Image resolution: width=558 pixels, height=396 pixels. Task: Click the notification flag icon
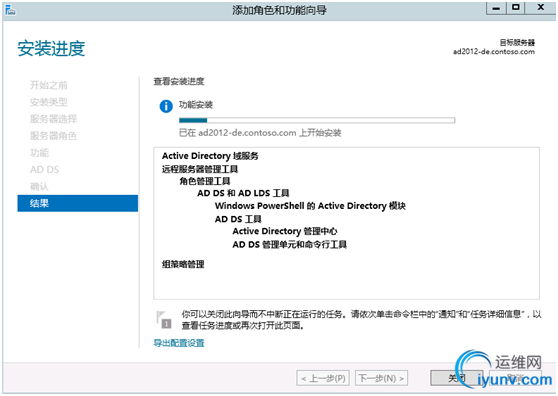click(x=164, y=320)
